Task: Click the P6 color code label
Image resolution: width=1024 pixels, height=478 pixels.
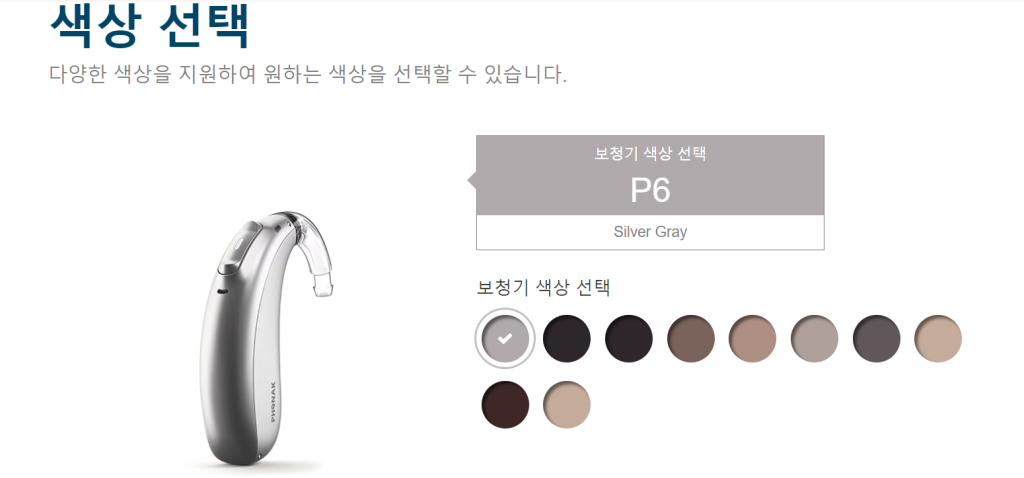Action: (x=650, y=190)
